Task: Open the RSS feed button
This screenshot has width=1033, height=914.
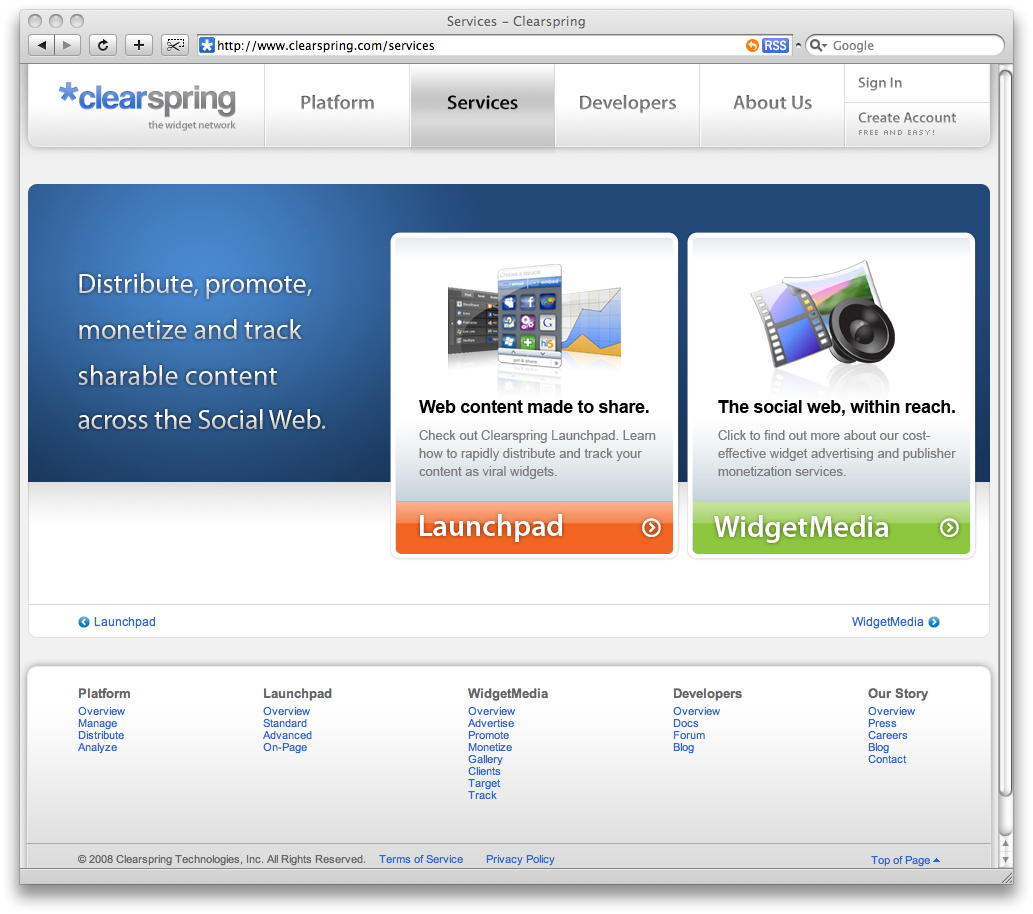Action: (x=775, y=45)
